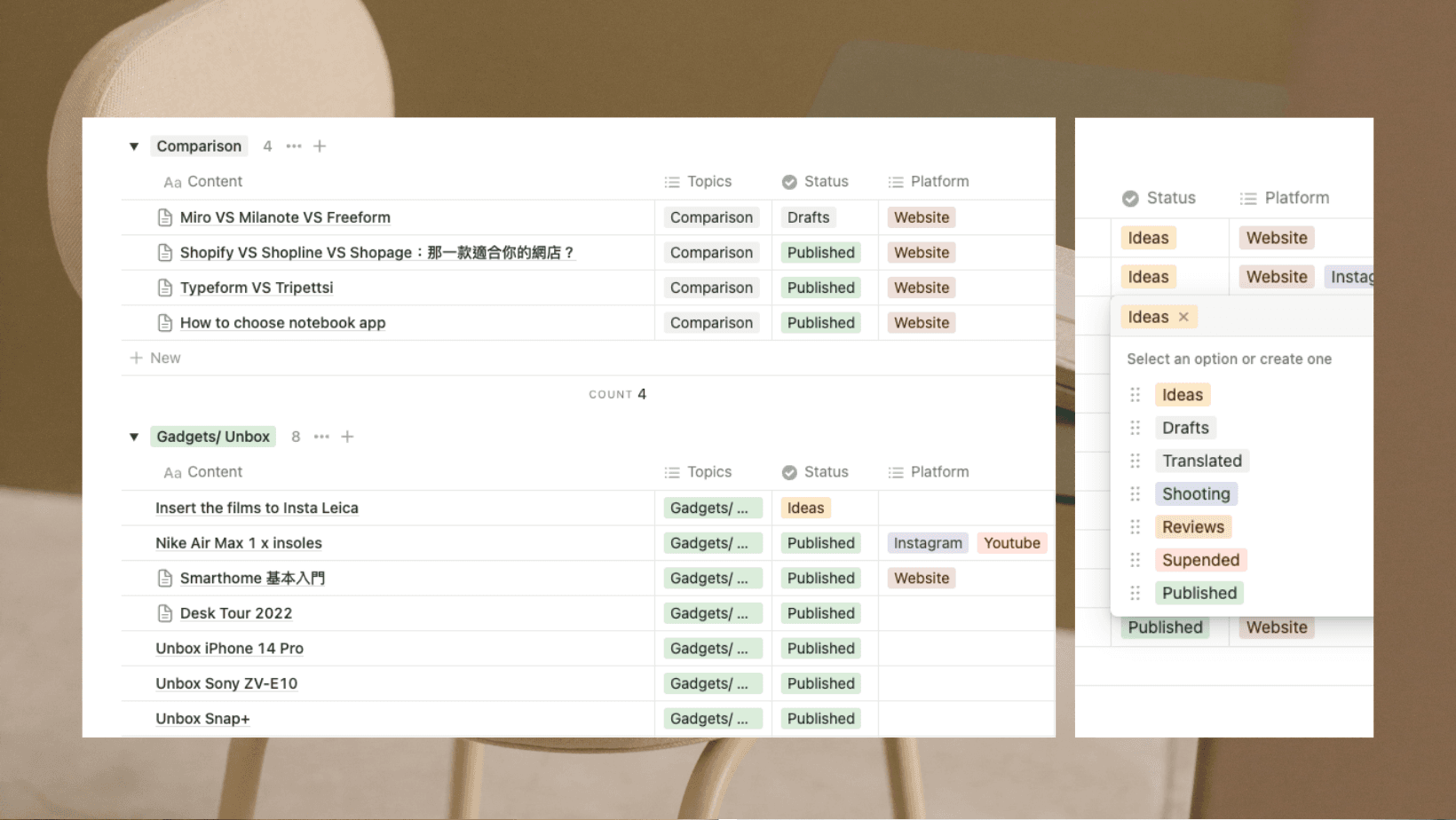Click the Comparison group name label
Screen dimensions: 1456x820
pos(199,146)
